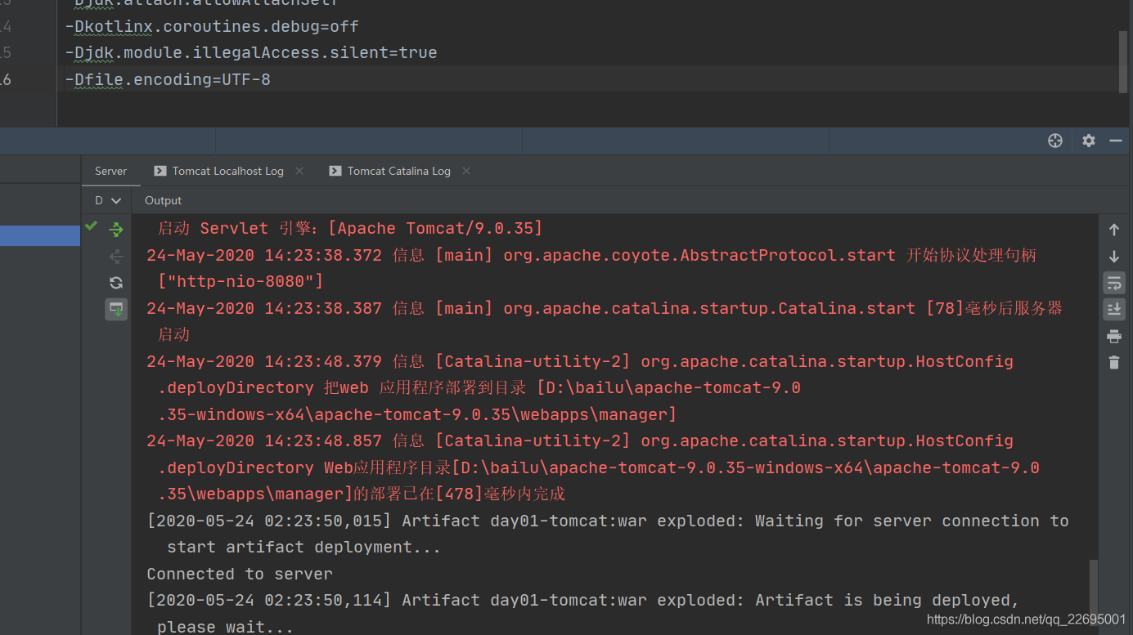Screen dimensions: 1133x635
Task: Click the Update application icon below Refresh
Action: click(x=116, y=309)
